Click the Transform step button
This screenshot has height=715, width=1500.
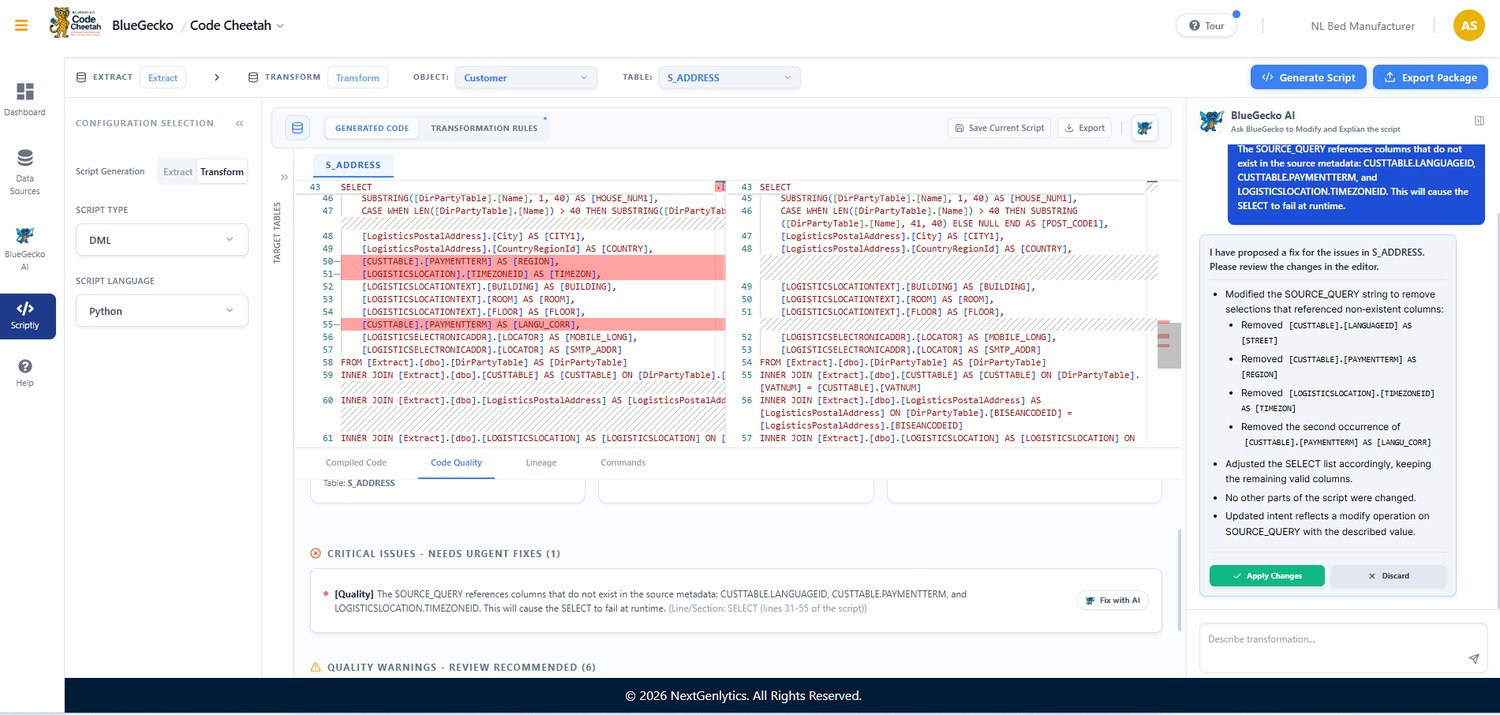click(357, 77)
